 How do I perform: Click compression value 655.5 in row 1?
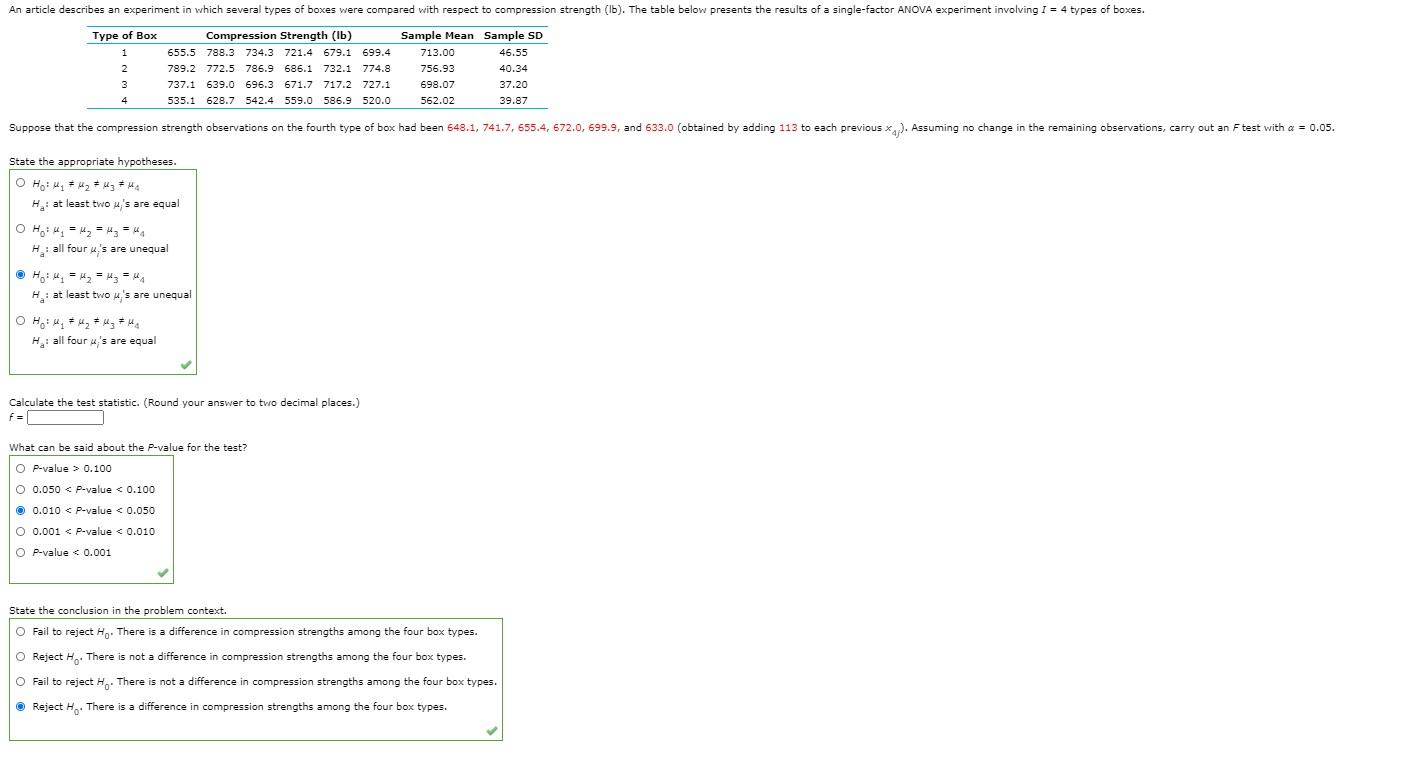coord(182,52)
